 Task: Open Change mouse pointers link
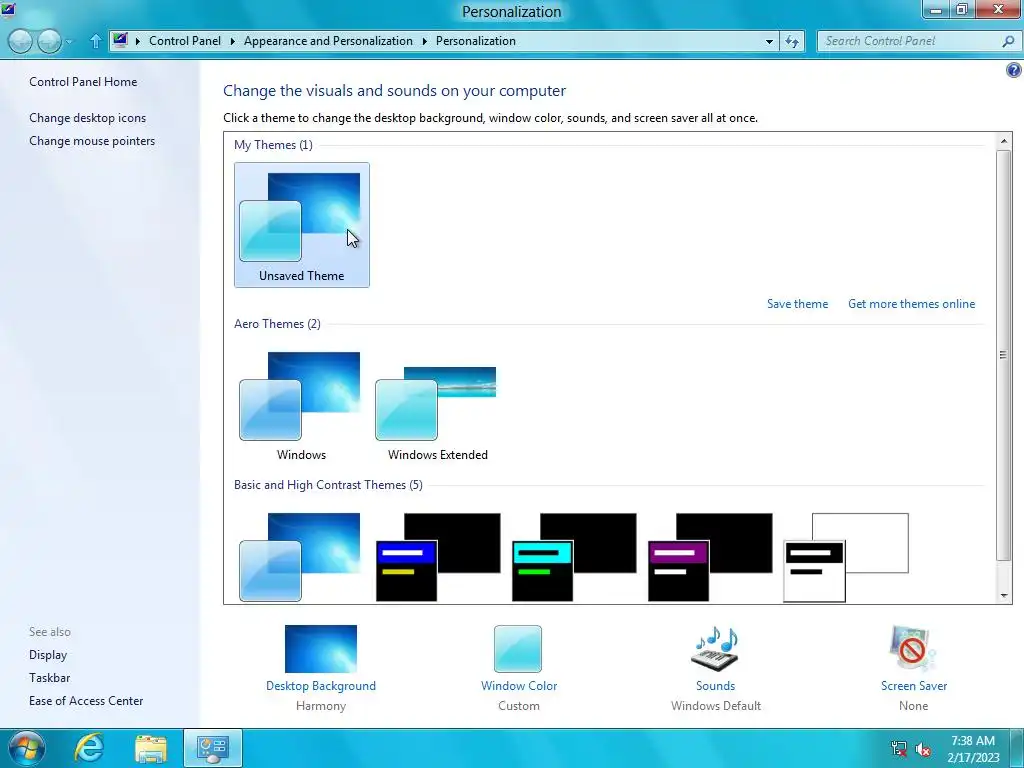[x=92, y=141]
